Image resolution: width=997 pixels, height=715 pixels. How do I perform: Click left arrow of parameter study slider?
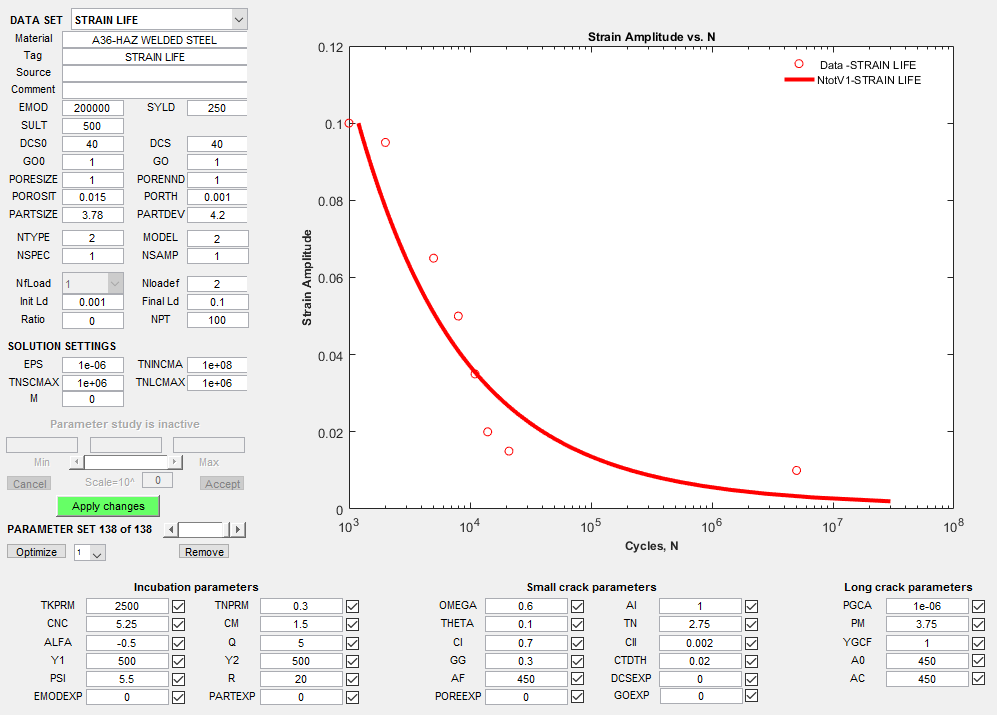[x=75, y=462]
